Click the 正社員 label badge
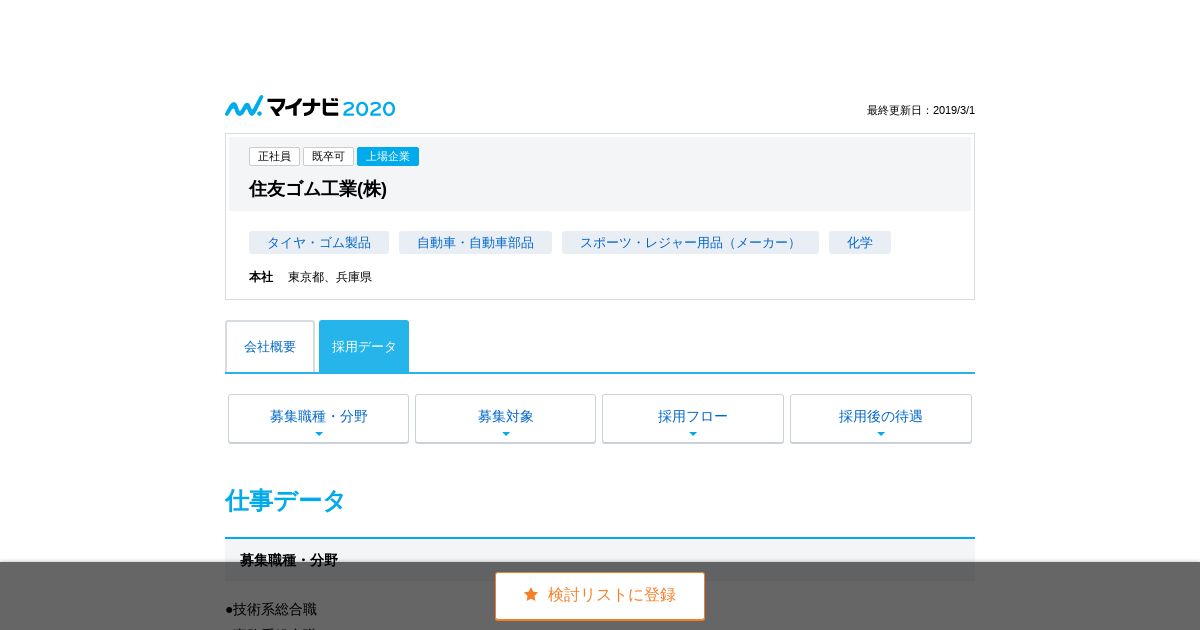This screenshot has width=1200, height=630. (x=274, y=157)
